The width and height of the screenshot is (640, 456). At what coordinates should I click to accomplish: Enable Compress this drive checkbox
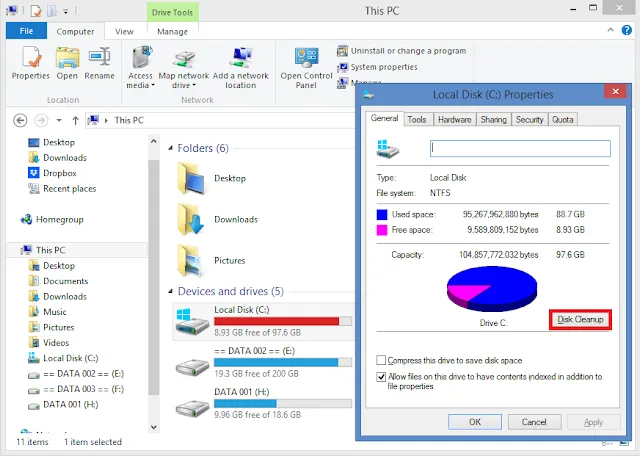[381, 360]
